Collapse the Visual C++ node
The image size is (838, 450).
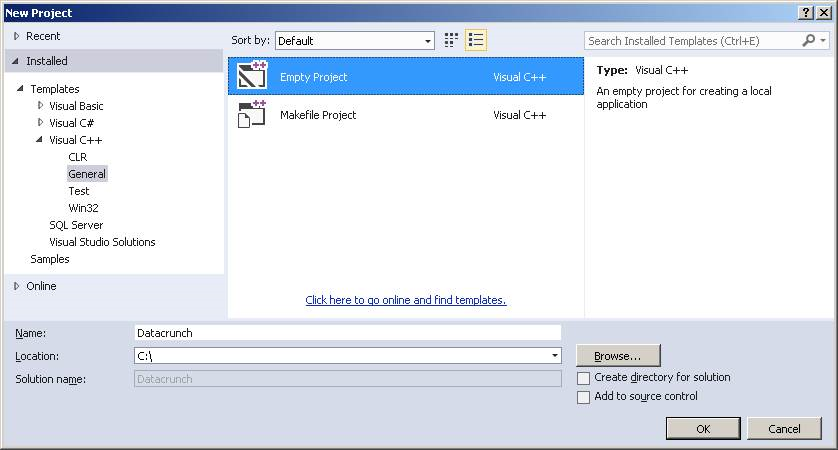39,139
